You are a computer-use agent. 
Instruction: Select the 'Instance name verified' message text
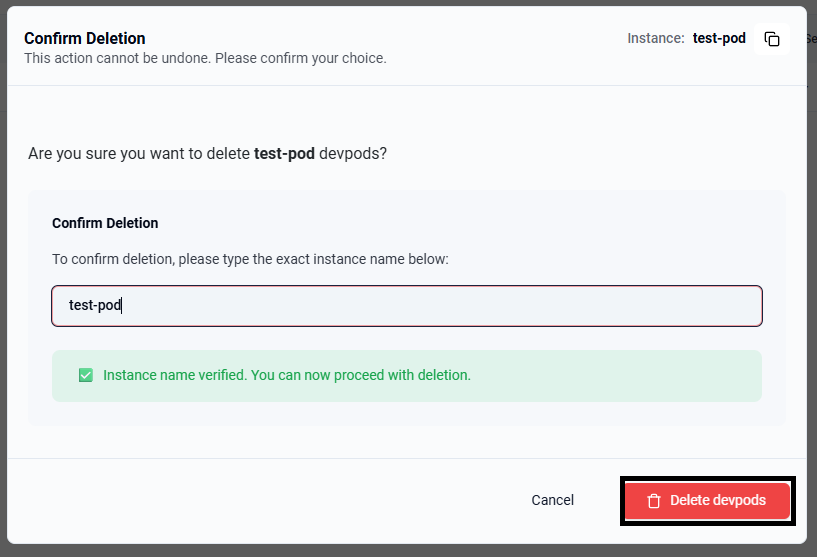point(287,375)
